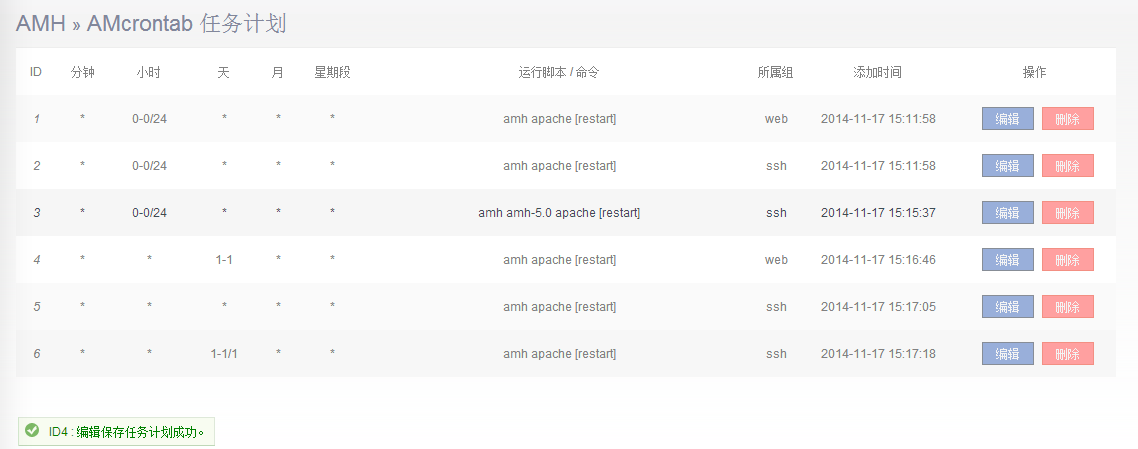
Task: Edit cron task with ID 2
Action: click(x=1007, y=166)
